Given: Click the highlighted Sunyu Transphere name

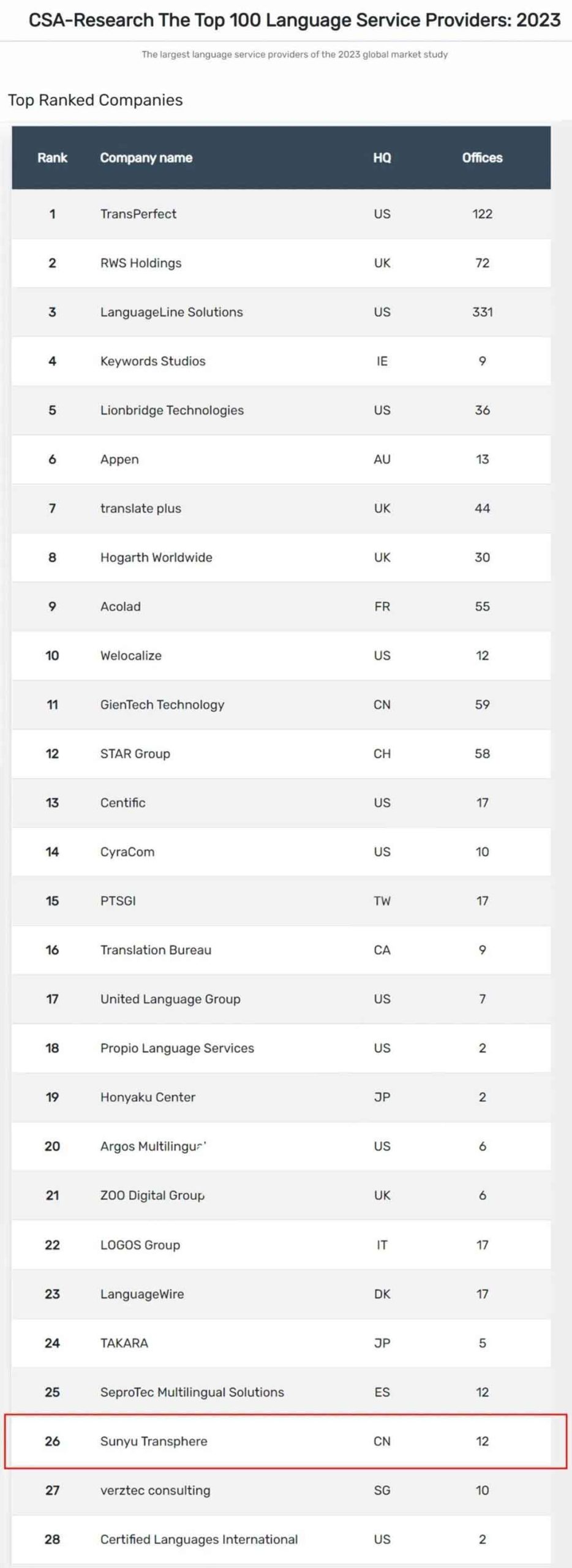Looking at the screenshot, I should click(154, 1441).
